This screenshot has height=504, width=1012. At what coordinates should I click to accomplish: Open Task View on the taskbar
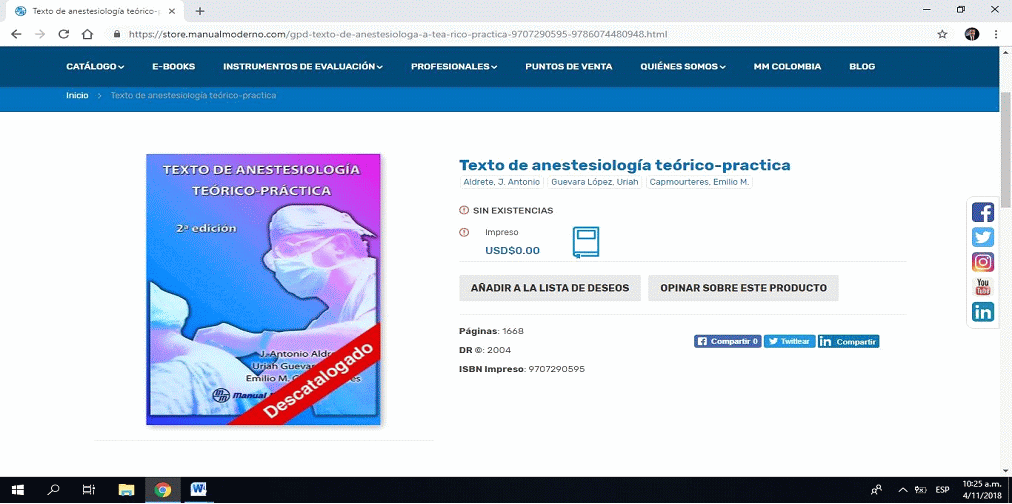tap(89, 490)
